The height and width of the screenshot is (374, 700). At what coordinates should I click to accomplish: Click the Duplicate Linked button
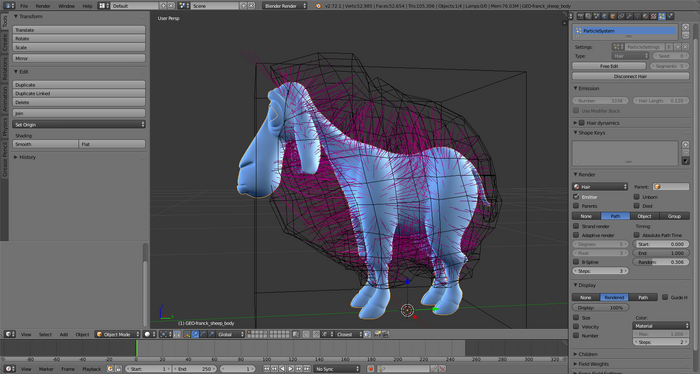click(79, 93)
